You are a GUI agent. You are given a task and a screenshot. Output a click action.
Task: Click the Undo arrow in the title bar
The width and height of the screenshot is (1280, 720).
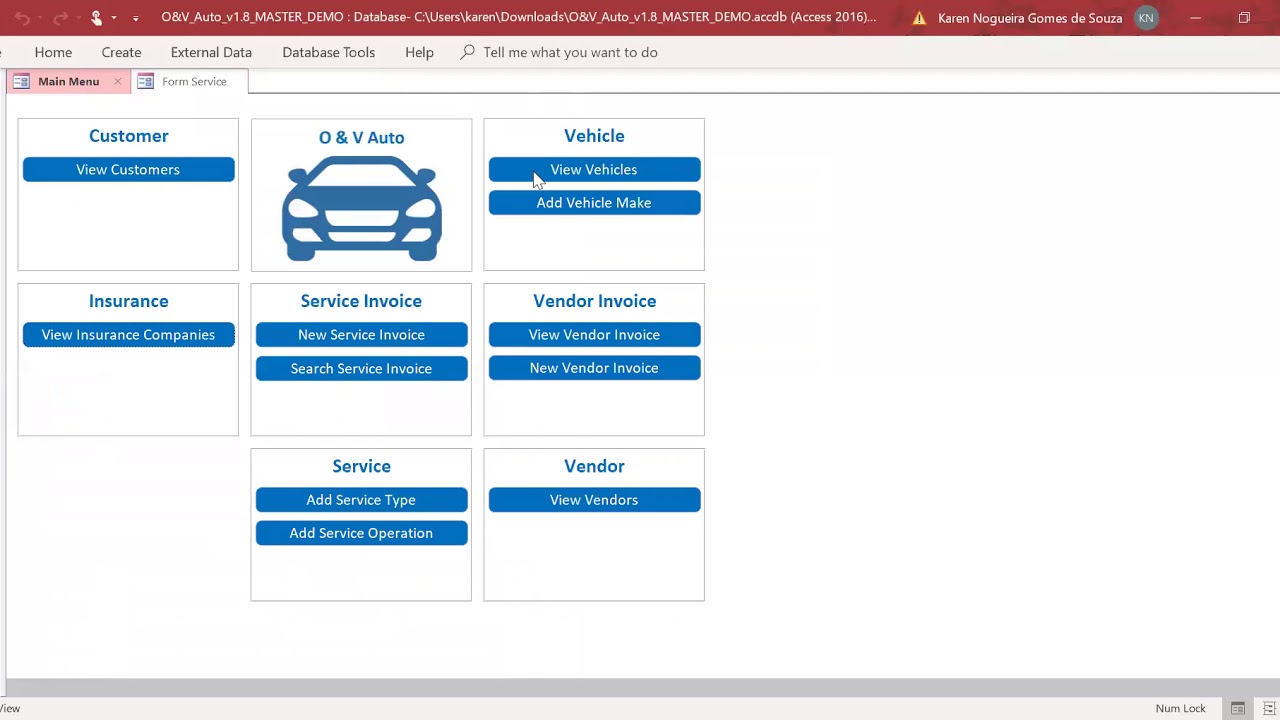point(22,18)
